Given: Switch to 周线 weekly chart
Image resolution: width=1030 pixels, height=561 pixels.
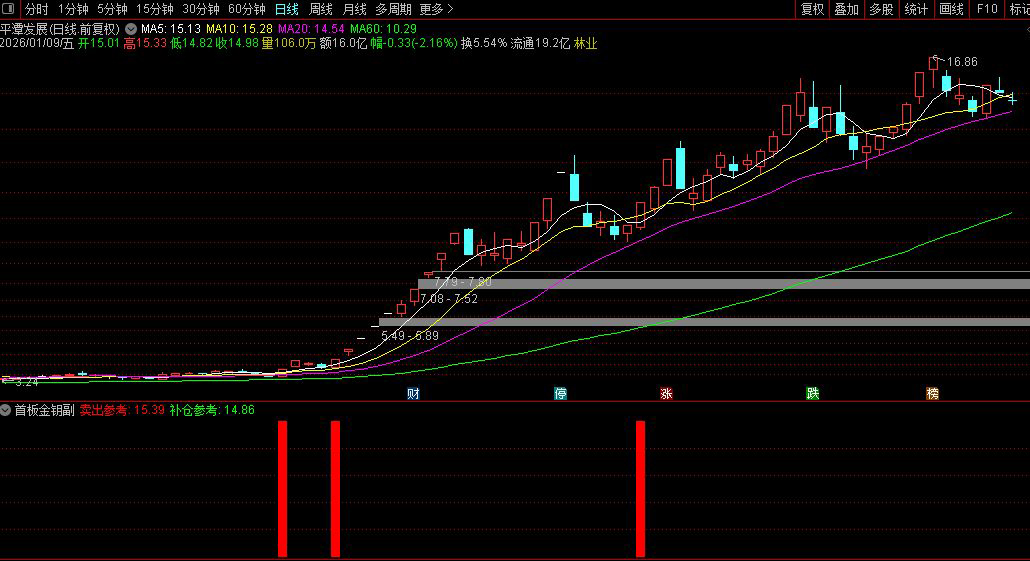Looking at the screenshot, I should [x=321, y=9].
